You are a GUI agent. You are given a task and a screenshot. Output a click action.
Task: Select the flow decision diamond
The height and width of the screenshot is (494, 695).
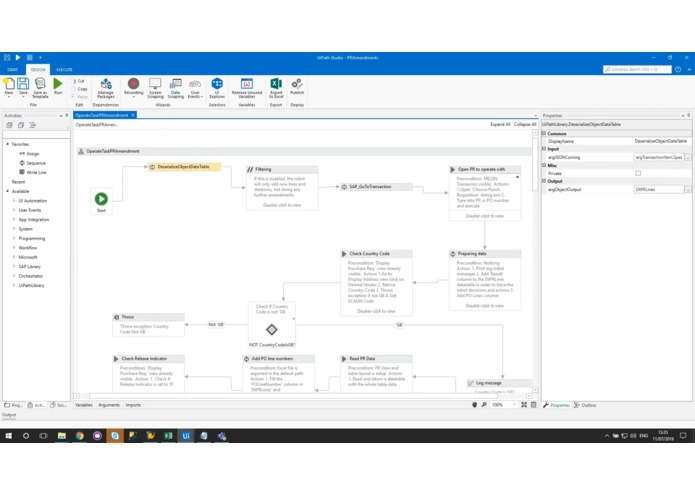(x=272, y=330)
